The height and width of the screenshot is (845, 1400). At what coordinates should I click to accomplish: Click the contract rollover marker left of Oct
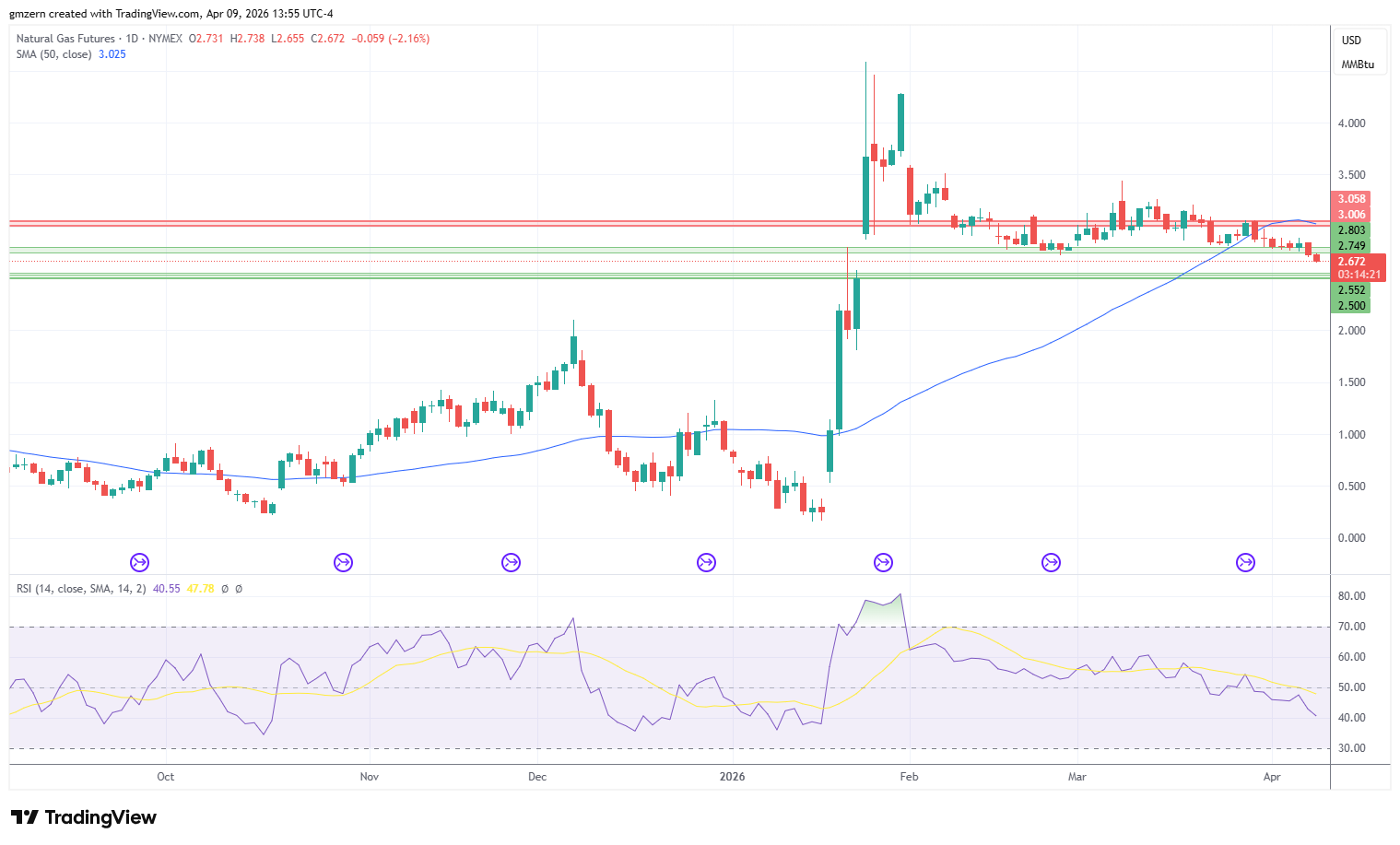(140, 562)
